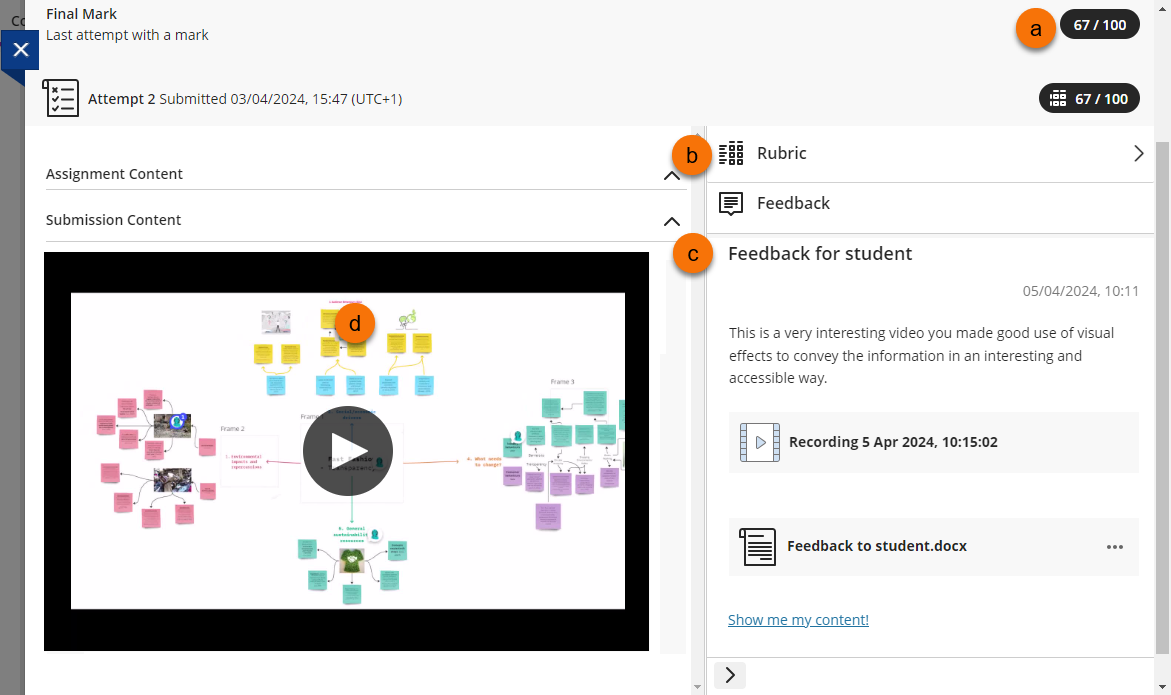This screenshot has width=1171, height=695.
Task: Collapse the Submission Content section
Action: [x=672, y=221]
